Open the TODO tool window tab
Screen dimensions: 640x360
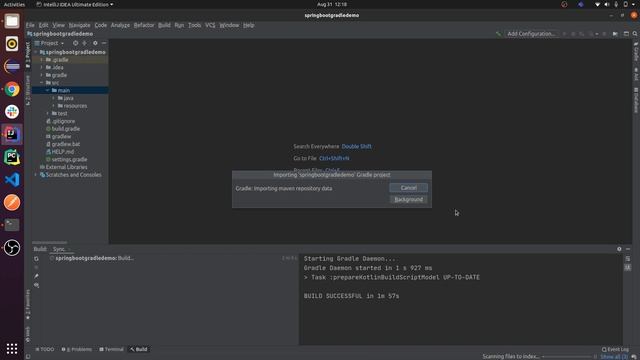(45, 349)
